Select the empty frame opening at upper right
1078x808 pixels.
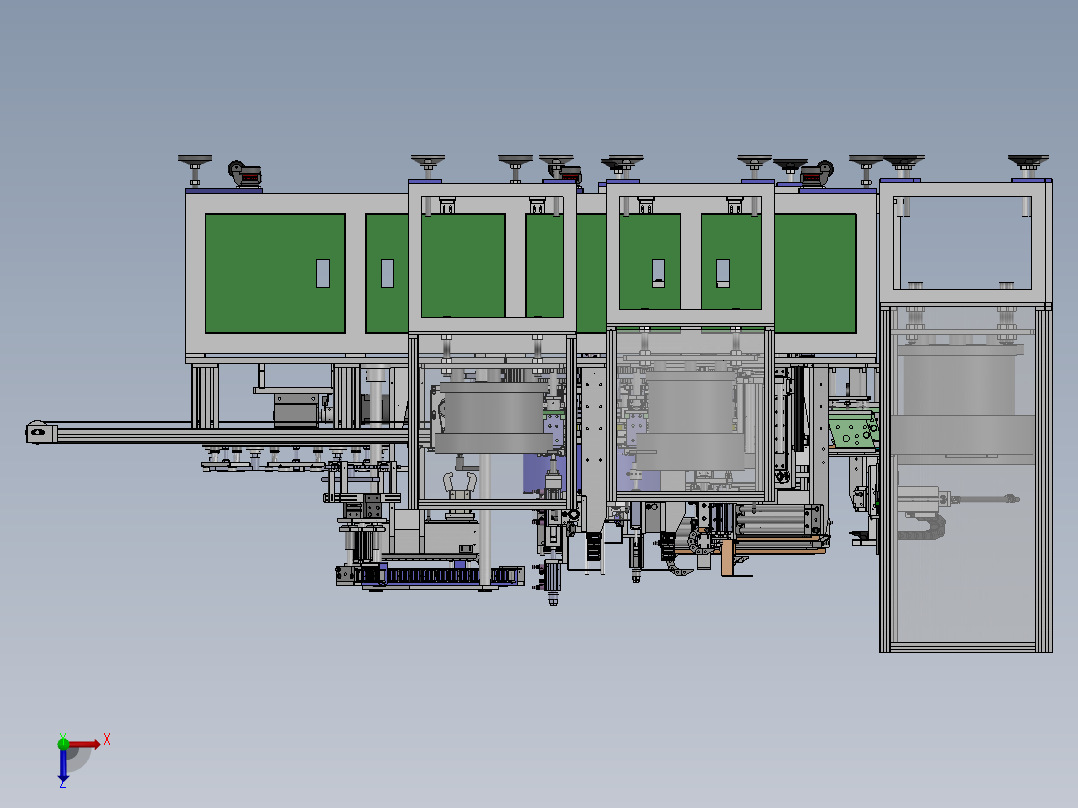pyautogui.click(x=965, y=243)
